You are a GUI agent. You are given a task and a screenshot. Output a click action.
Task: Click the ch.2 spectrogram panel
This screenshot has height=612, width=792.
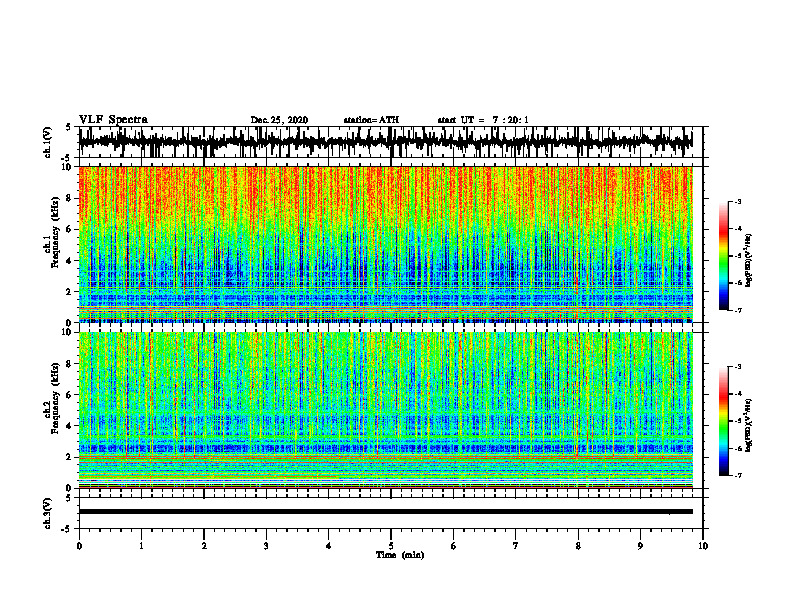(x=386, y=410)
